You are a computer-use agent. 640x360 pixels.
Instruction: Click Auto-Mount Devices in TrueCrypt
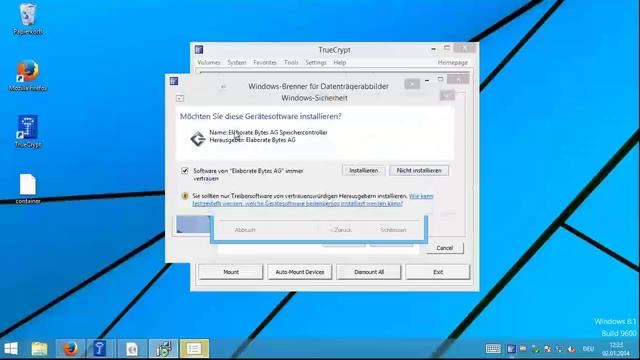[300, 272]
